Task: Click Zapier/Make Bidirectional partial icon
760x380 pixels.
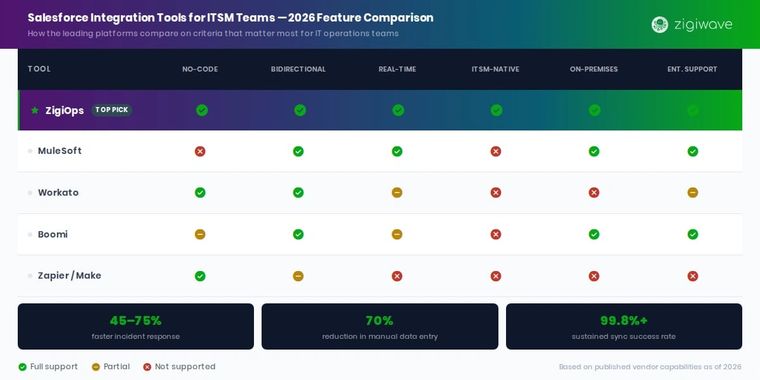Action: tap(299, 276)
